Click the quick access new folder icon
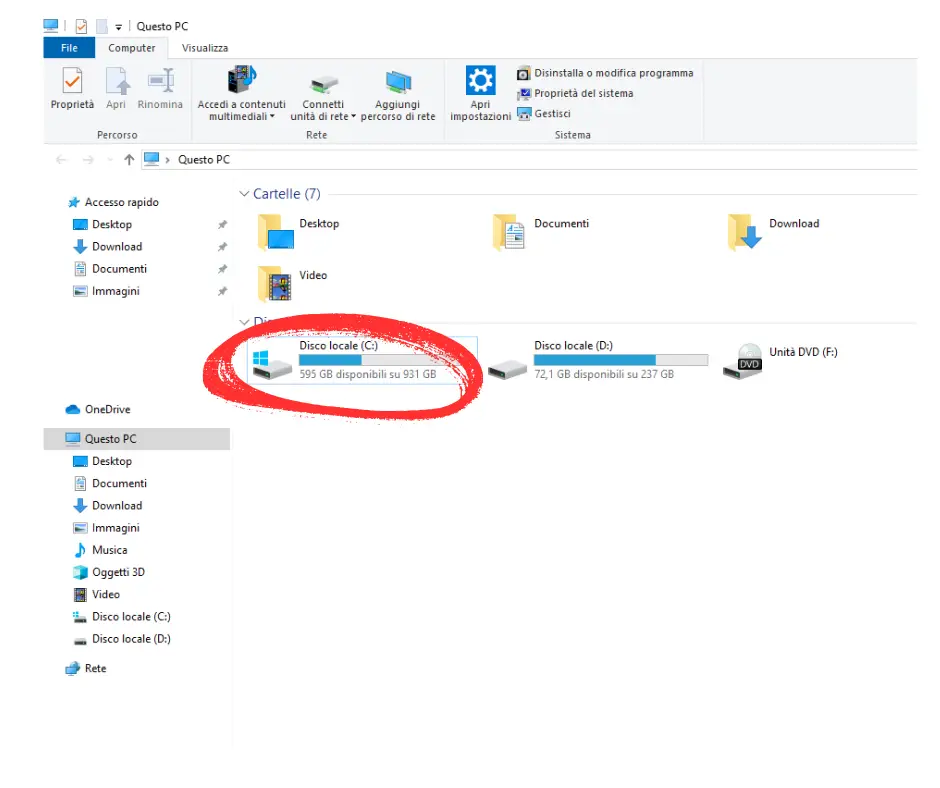The image size is (940, 788). click(x=103, y=26)
